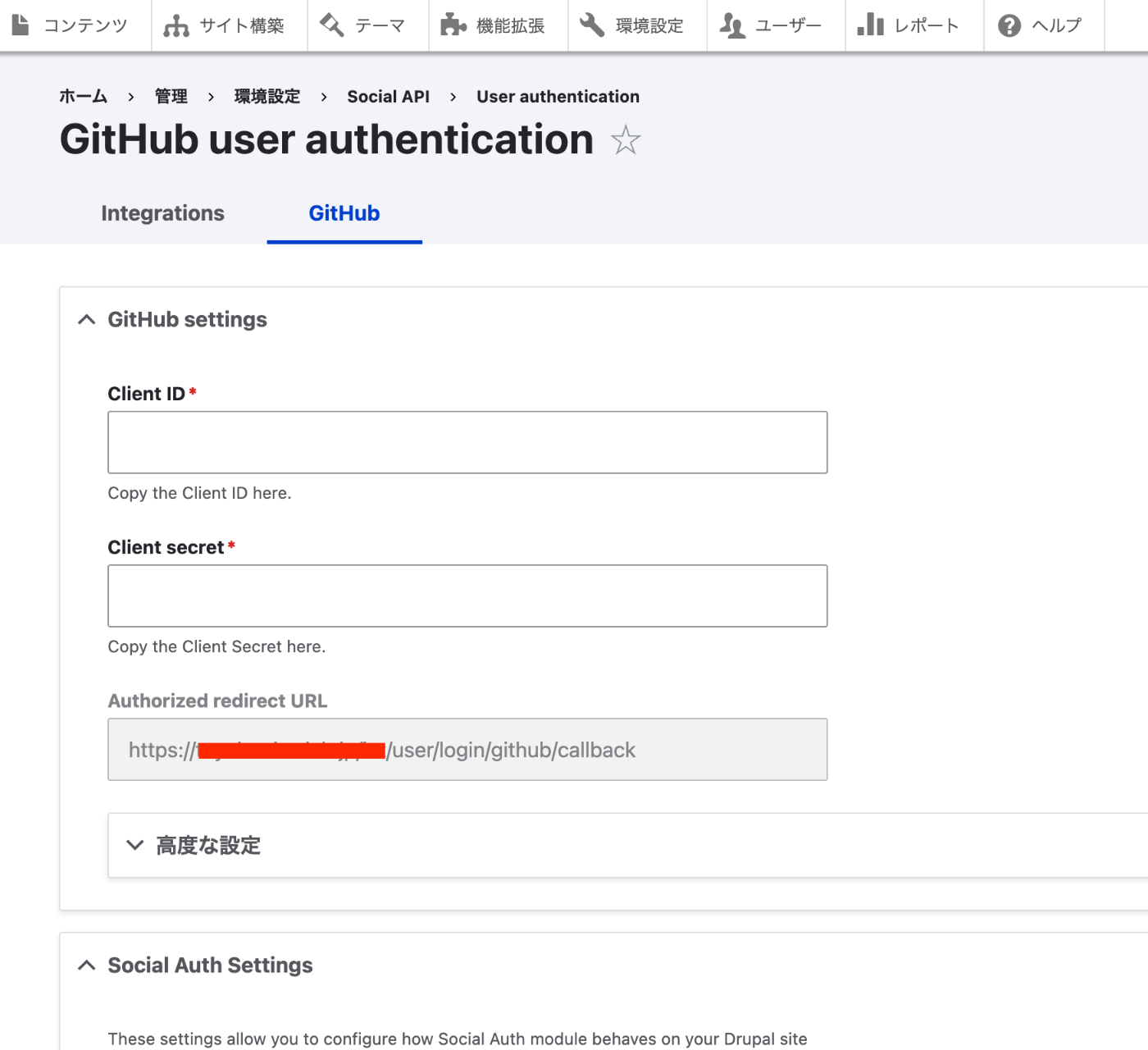Focus the Client ID input field
Viewport: 1148px width, 1050px height.
[467, 442]
